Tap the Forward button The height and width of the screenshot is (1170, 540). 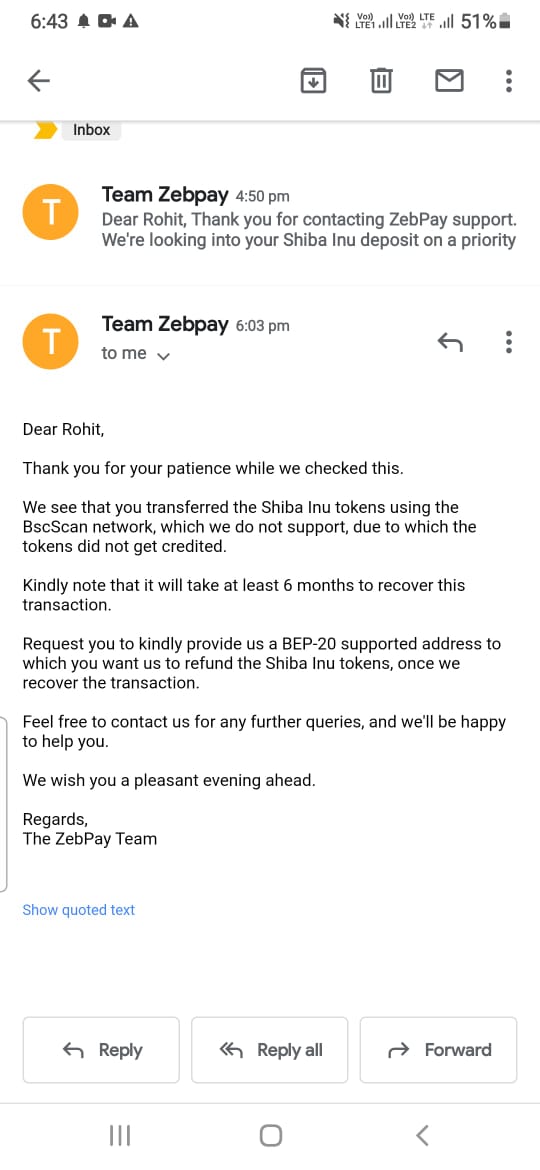pyautogui.click(x=439, y=1050)
